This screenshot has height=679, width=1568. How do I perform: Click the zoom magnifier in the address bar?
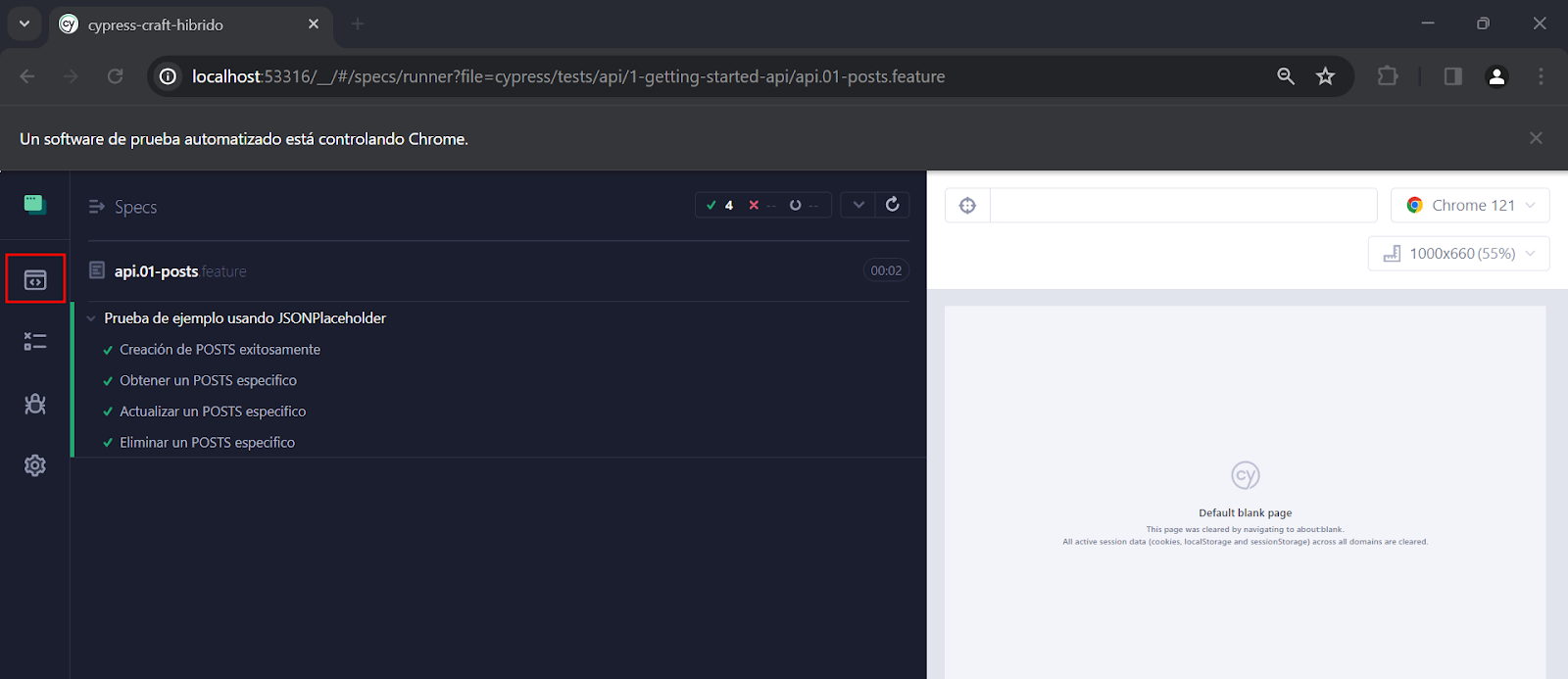(x=1286, y=76)
